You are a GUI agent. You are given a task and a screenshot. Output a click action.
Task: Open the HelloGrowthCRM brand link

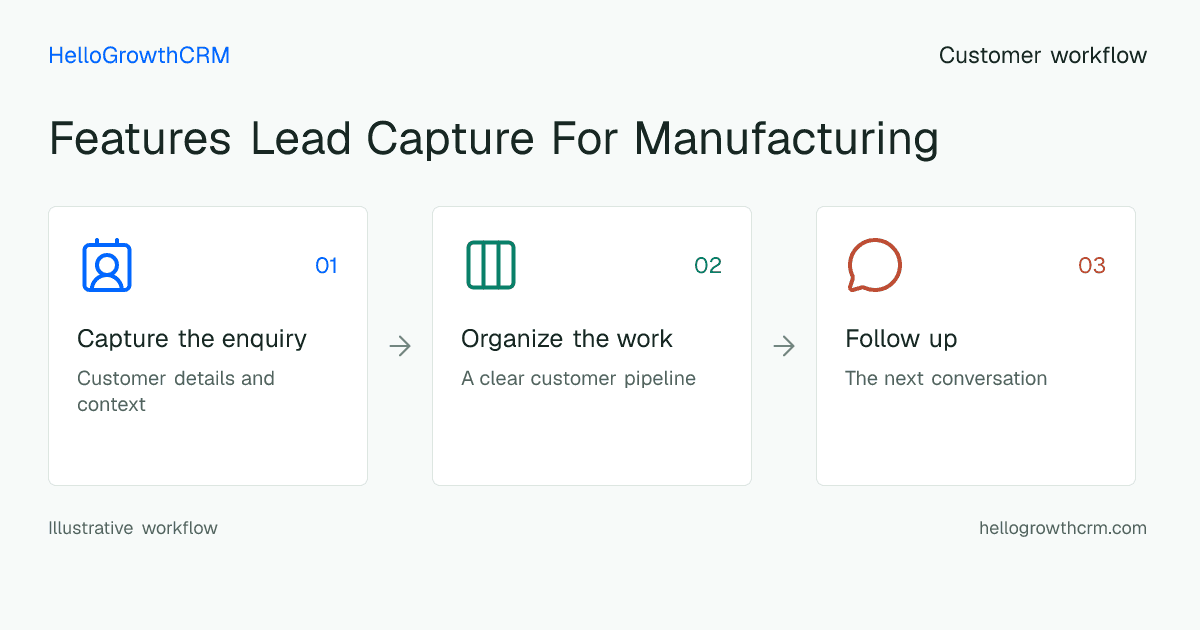(x=139, y=56)
